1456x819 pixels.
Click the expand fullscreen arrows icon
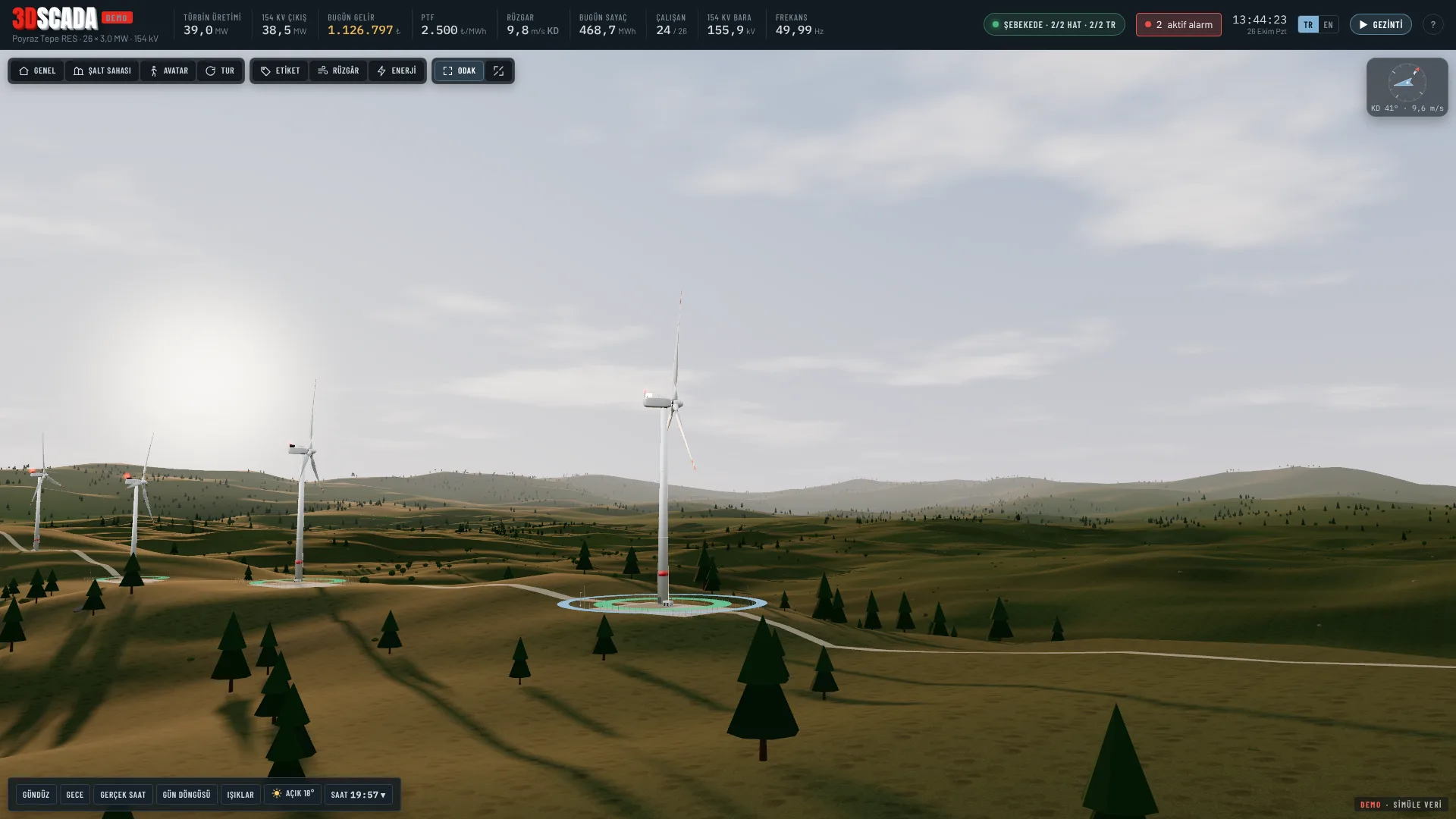498,71
